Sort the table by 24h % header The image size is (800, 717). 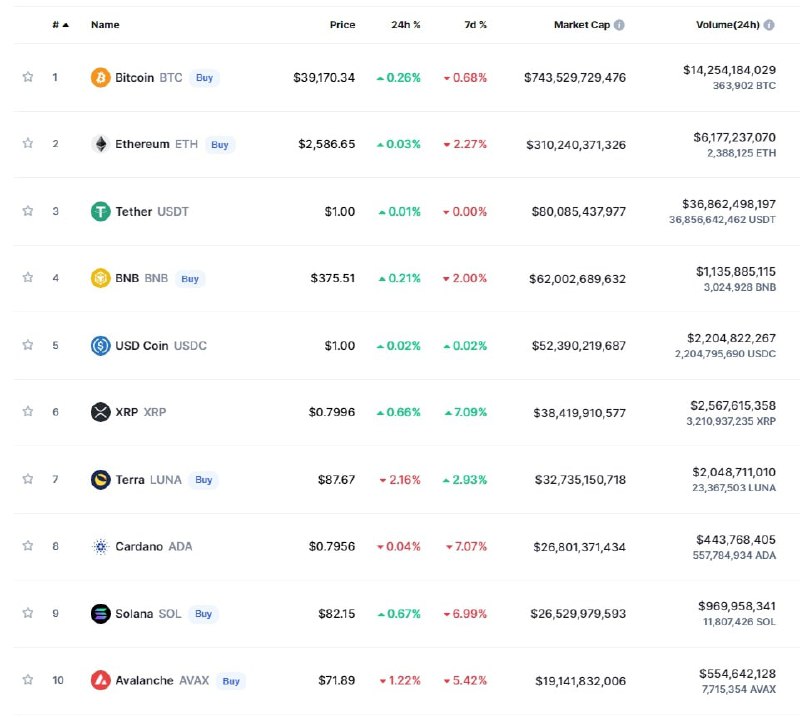(x=406, y=24)
